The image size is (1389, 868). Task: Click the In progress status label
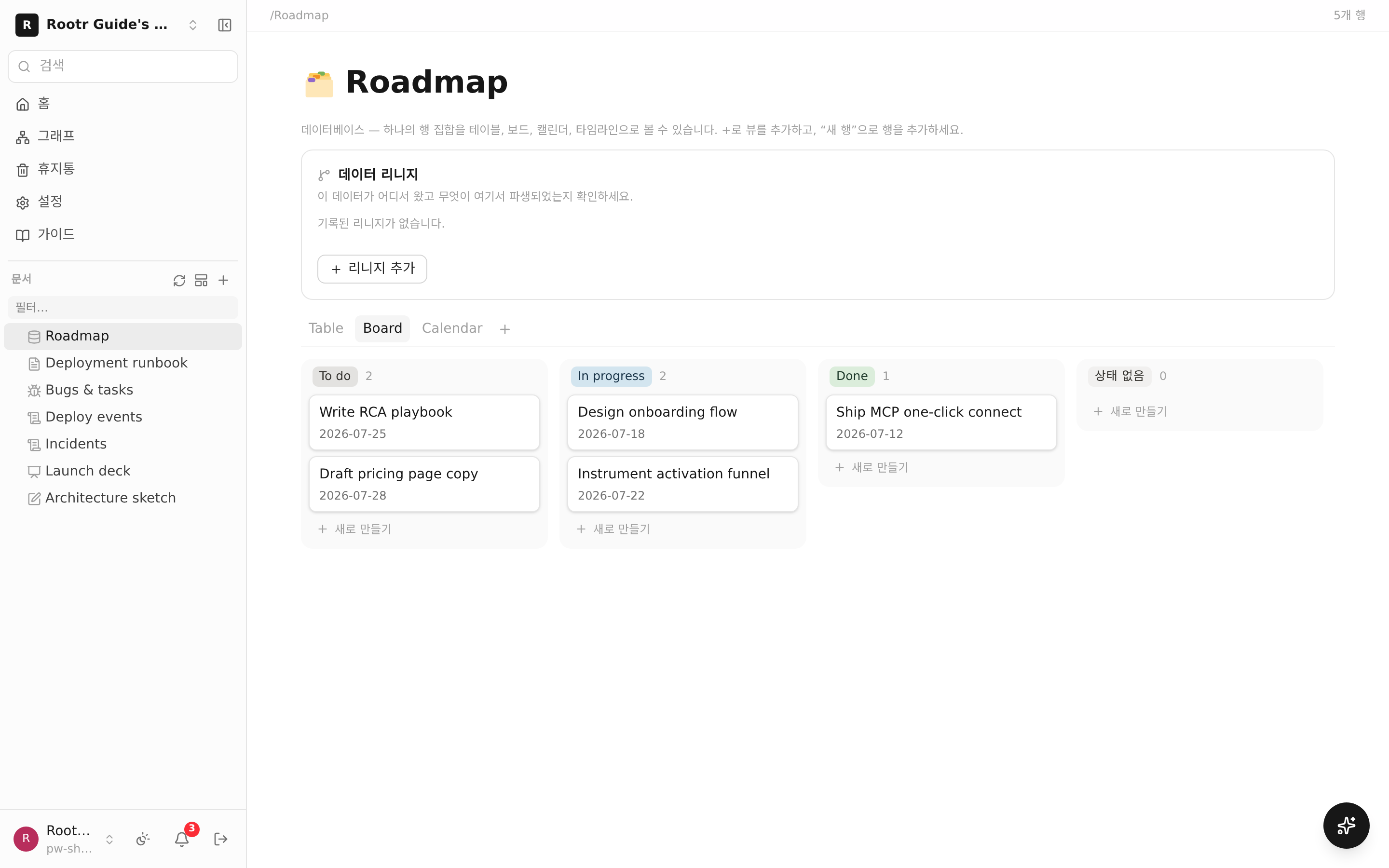[x=611, y=376]
